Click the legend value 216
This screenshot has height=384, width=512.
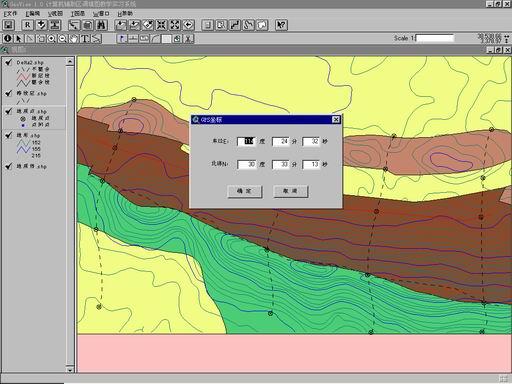tap(36, 155)
